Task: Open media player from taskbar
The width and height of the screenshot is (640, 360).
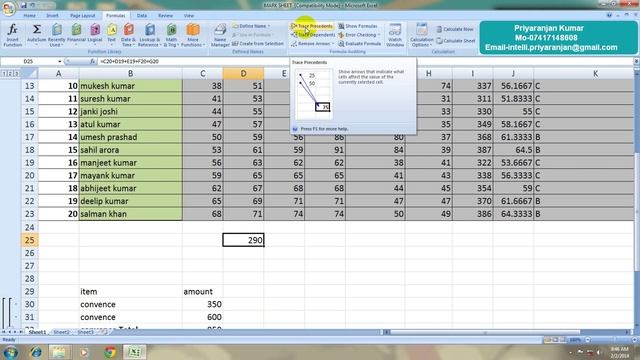Action: pos(84,352)
